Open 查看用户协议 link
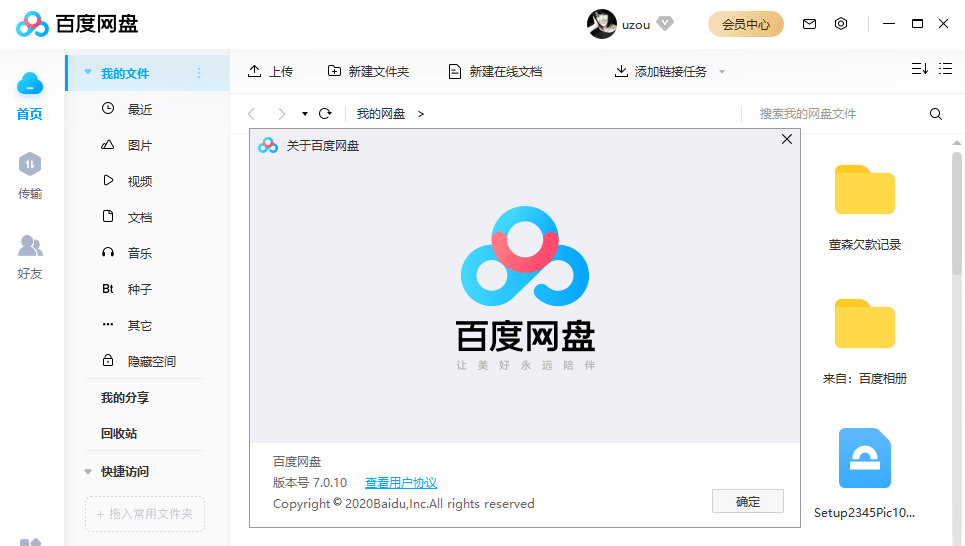Image resolution: width=965 pixels, height=546 pixels. tap(401, 483)
